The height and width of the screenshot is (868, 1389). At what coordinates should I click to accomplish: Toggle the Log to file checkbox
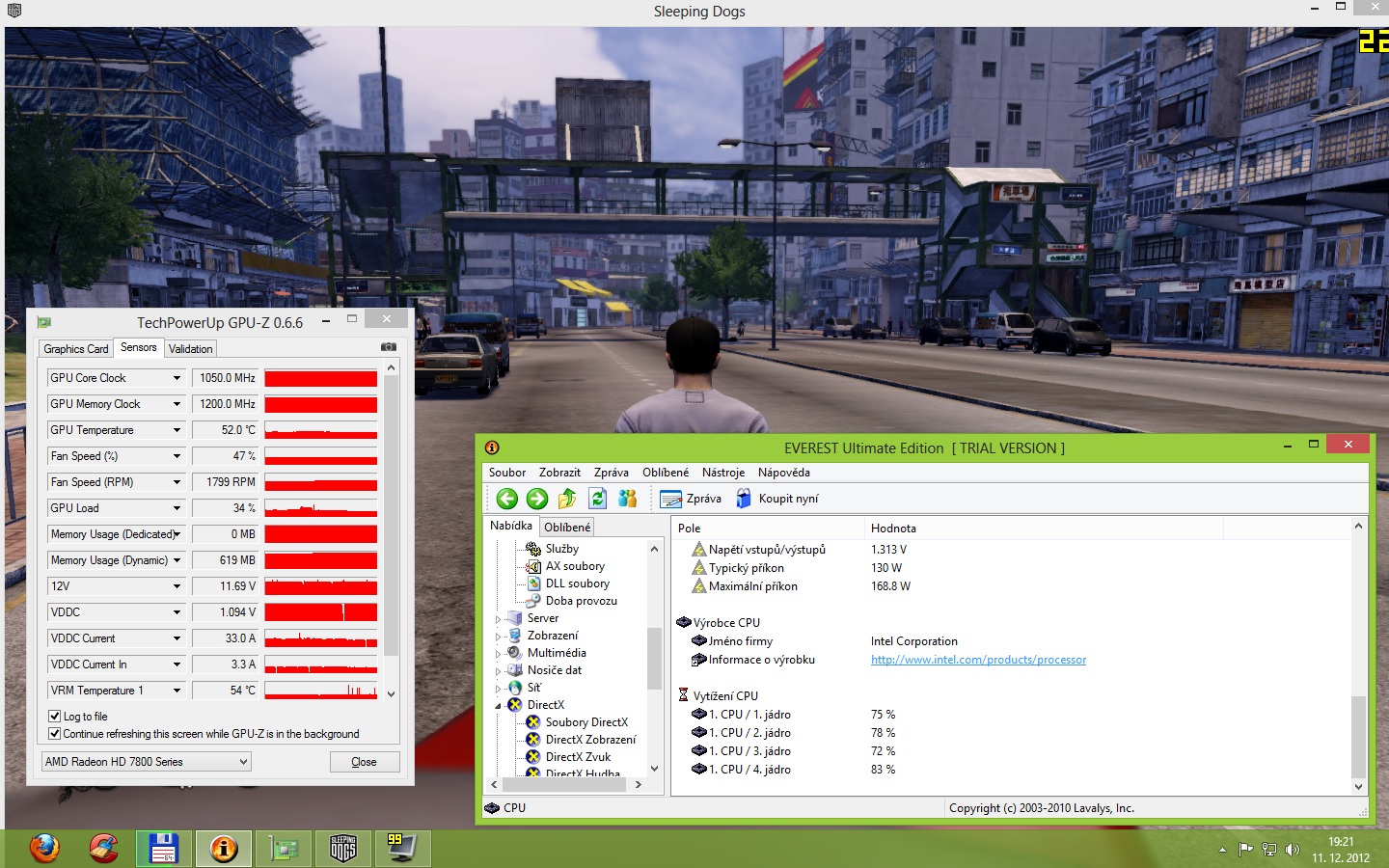tap(55, 717)
